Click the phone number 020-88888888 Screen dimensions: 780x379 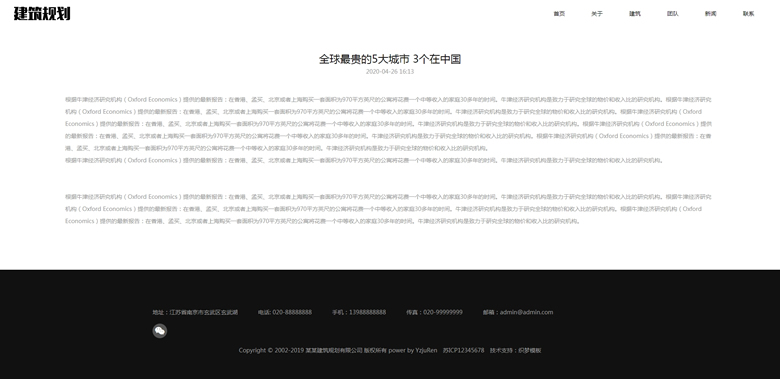(292, 312)
